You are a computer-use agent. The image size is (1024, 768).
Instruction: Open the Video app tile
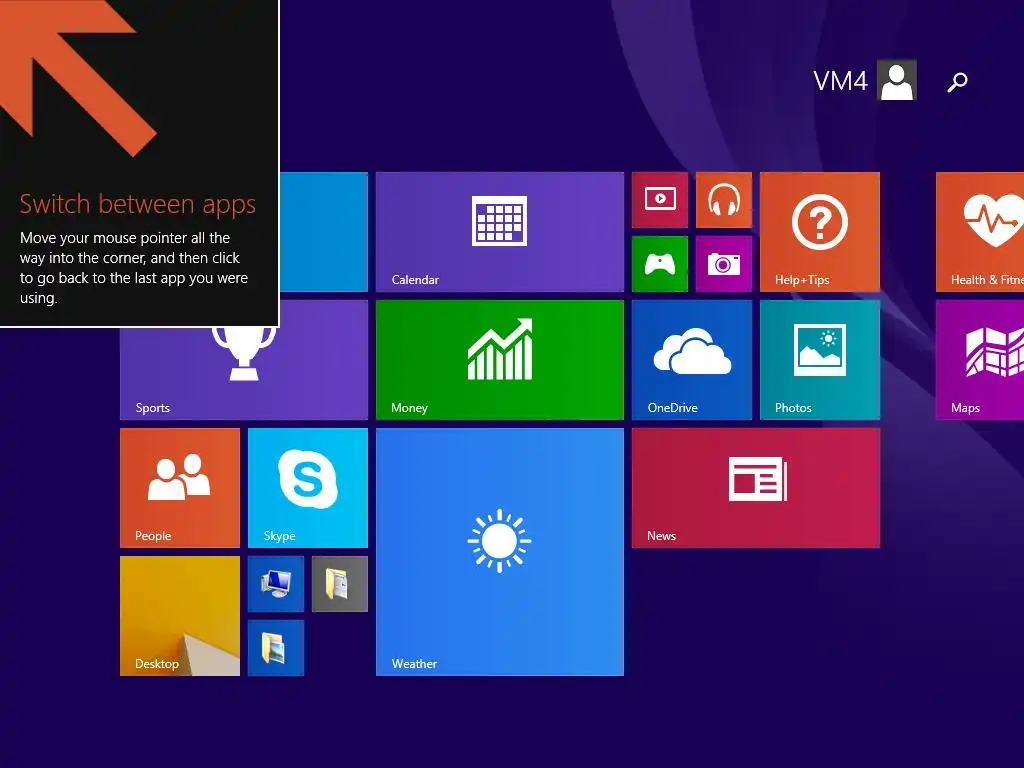coord(660,200)
